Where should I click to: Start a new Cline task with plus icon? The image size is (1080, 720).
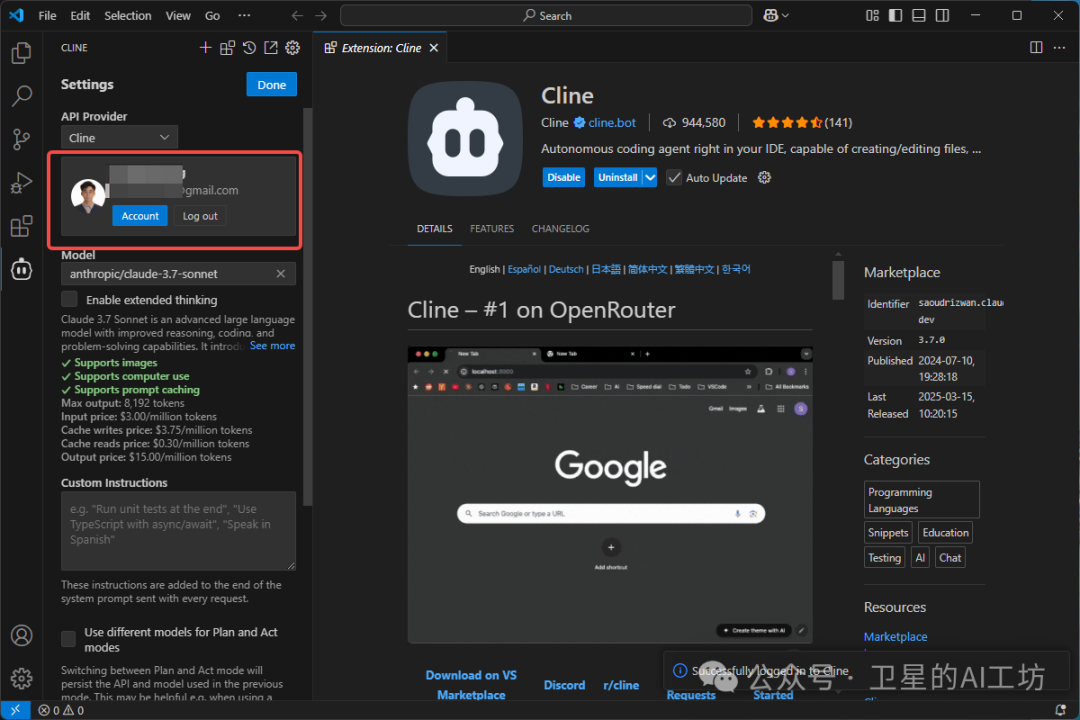pos(205,47)
